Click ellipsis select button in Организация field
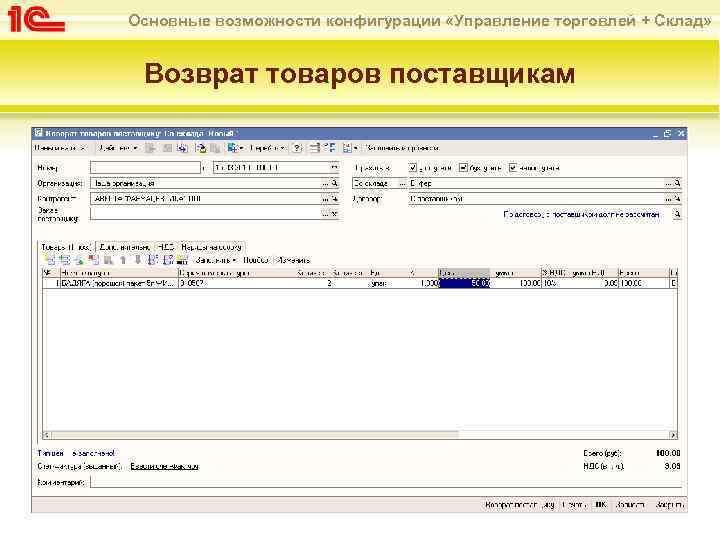 pos(325,183)
